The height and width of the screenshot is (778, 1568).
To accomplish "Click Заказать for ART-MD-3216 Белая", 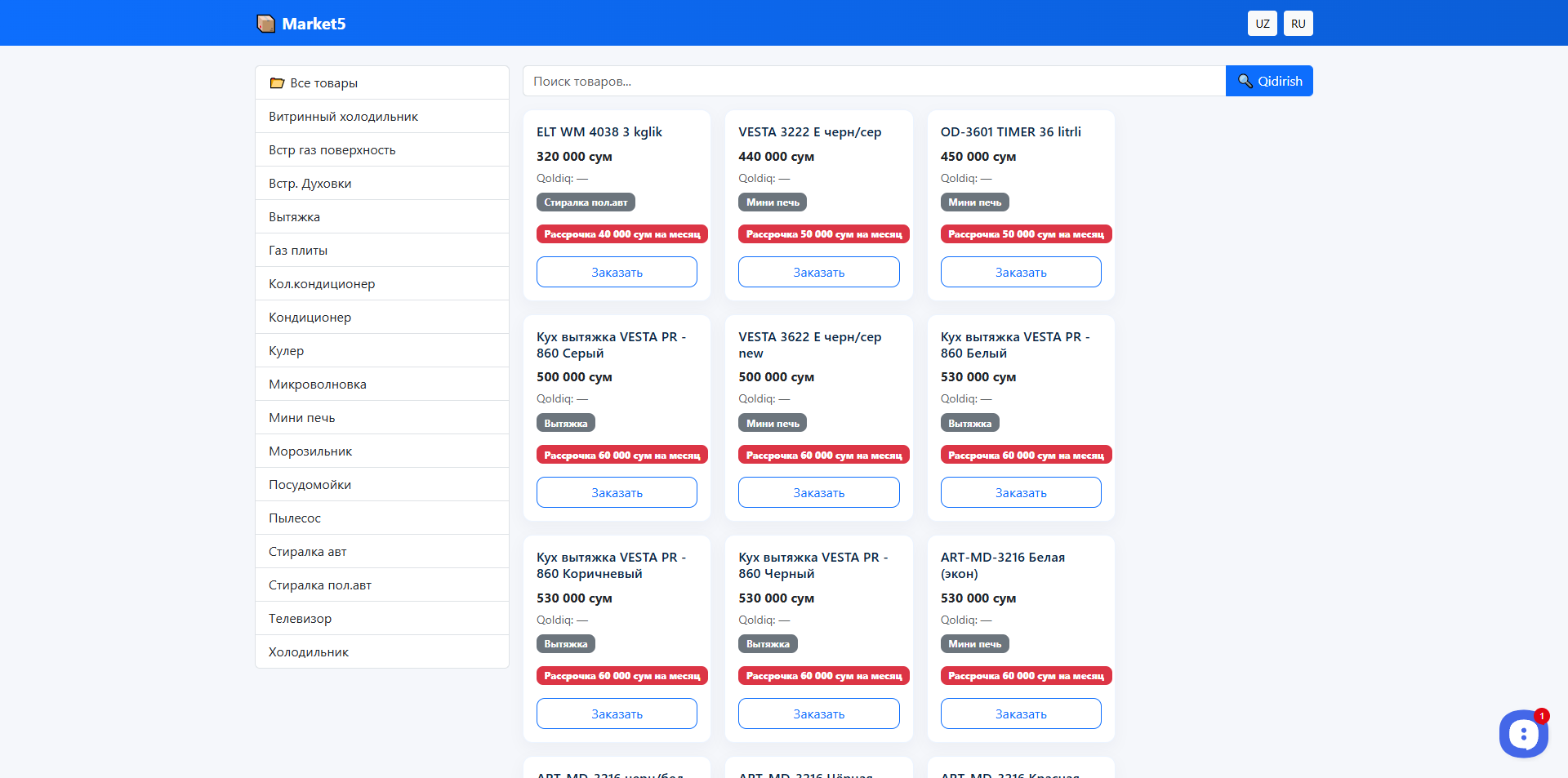I will (x=1020, y=714).
